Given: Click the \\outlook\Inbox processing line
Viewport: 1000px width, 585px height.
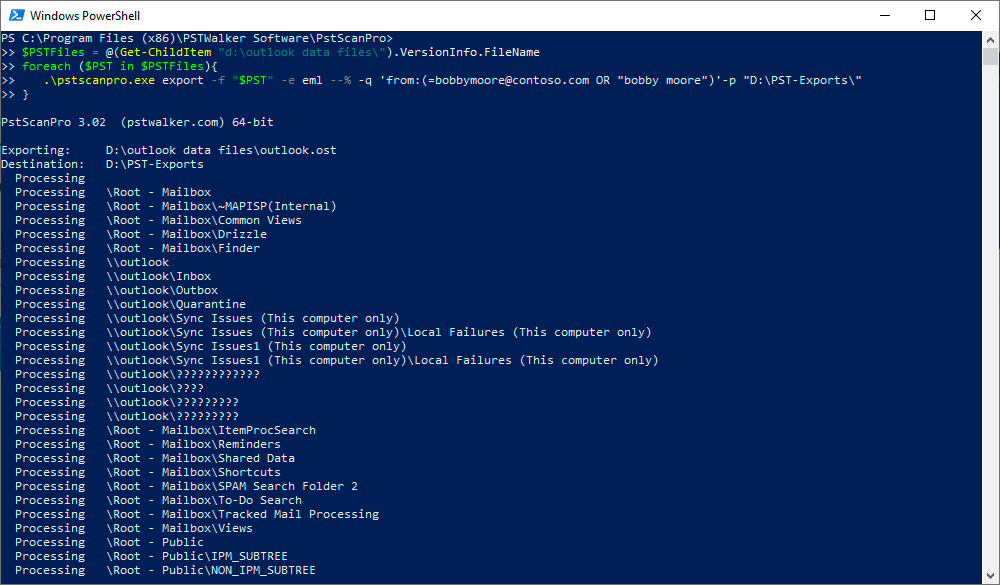Looking at the screenshot, I should pos(159,276).
